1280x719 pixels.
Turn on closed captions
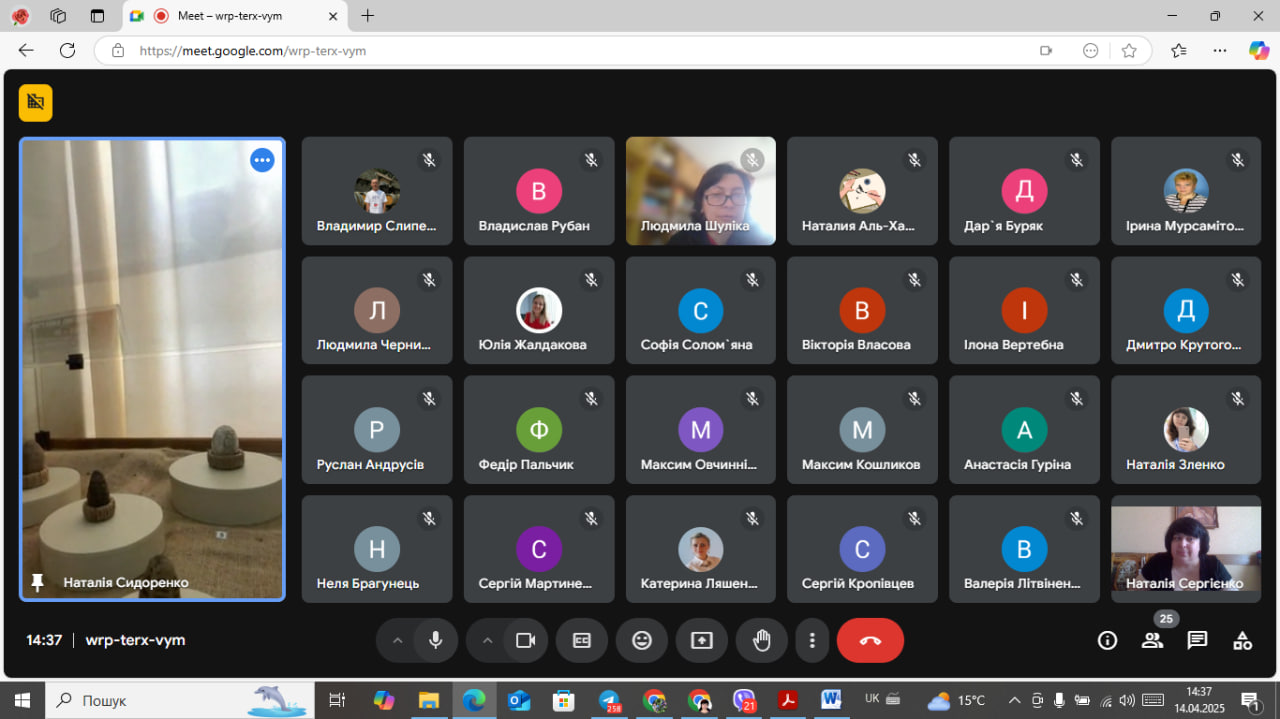582,640
